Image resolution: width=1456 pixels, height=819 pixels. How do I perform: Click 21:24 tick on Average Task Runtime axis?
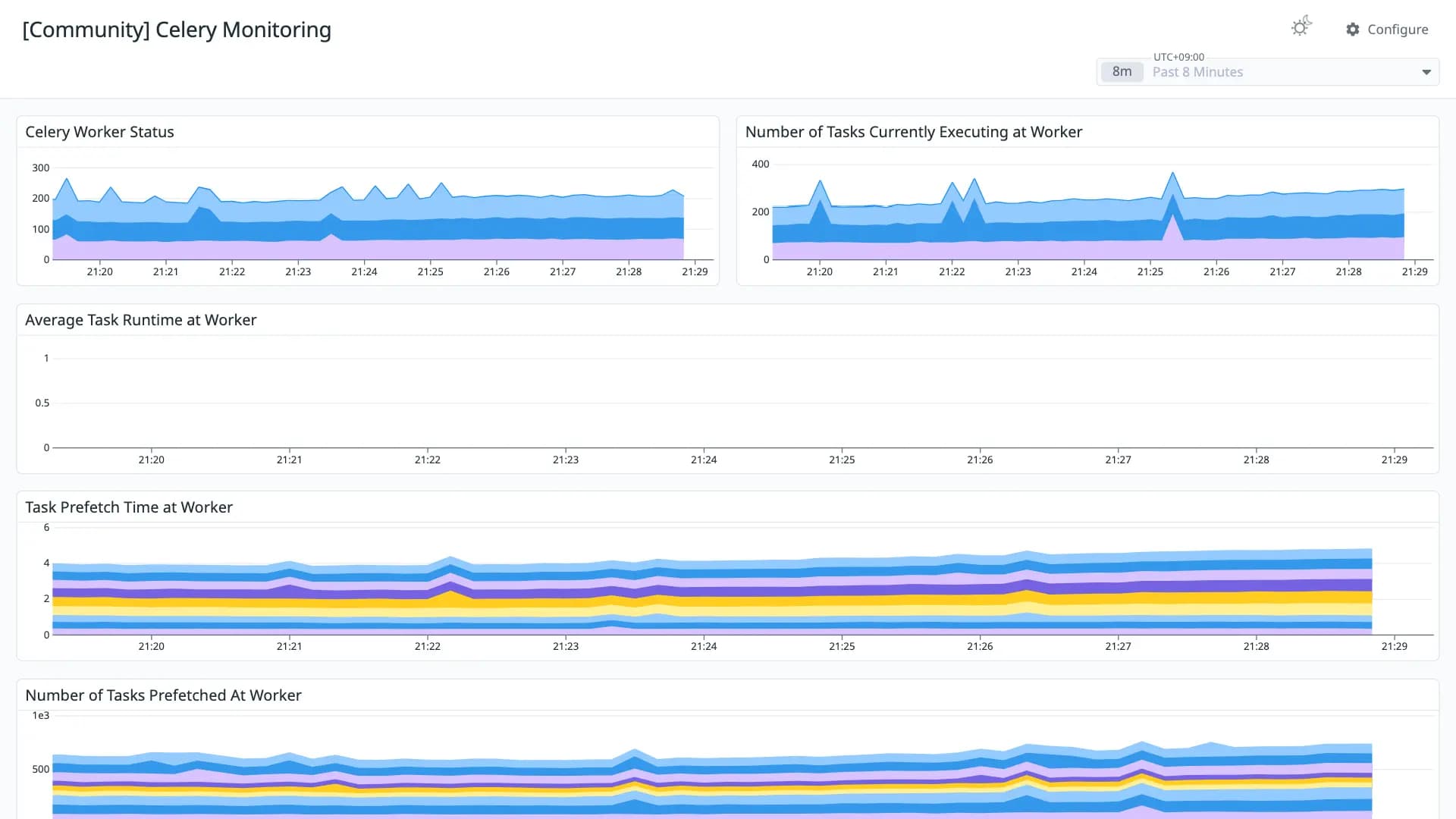[704, 460]
